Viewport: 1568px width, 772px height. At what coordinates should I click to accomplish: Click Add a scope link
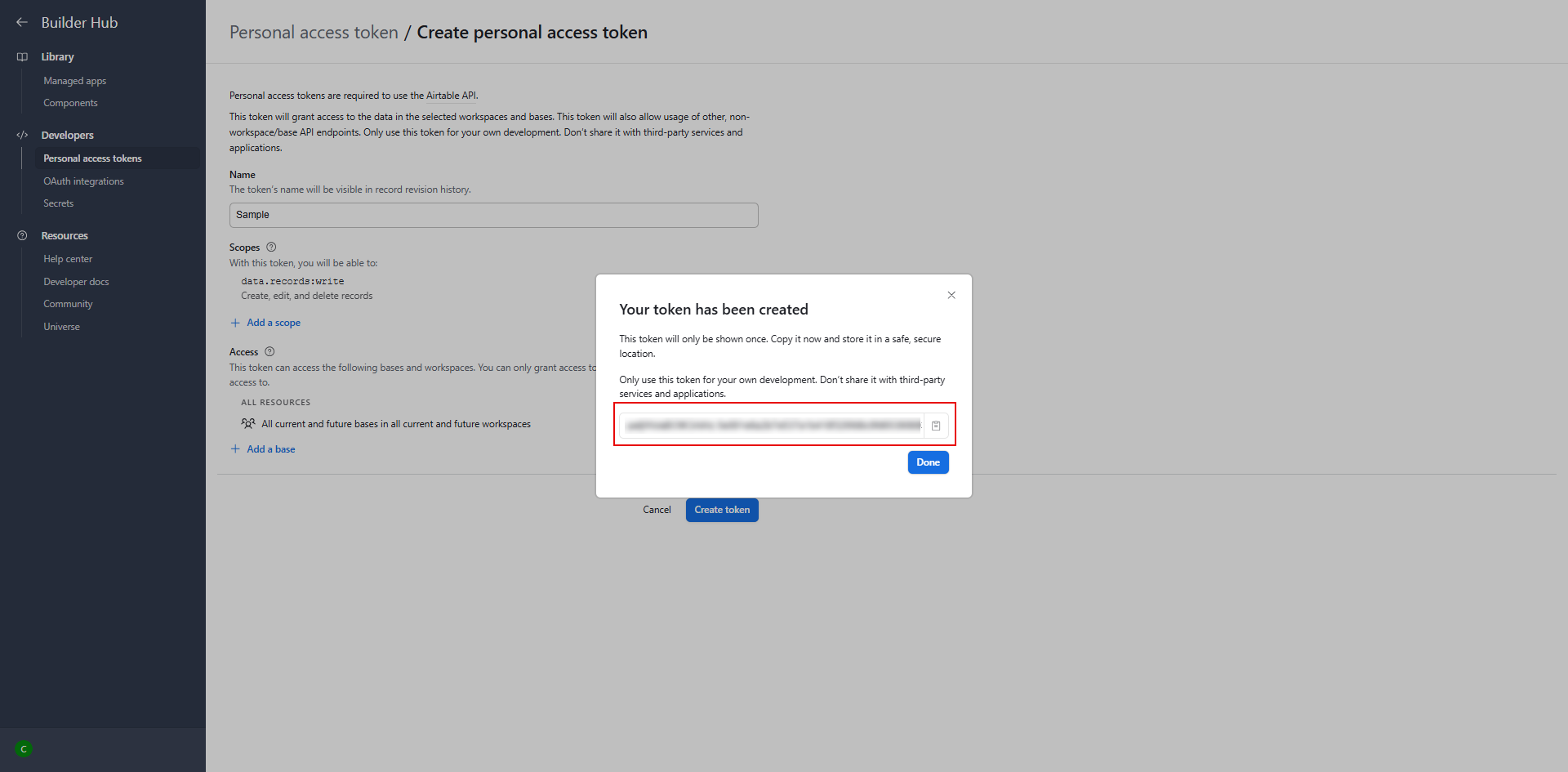[274, 324]
